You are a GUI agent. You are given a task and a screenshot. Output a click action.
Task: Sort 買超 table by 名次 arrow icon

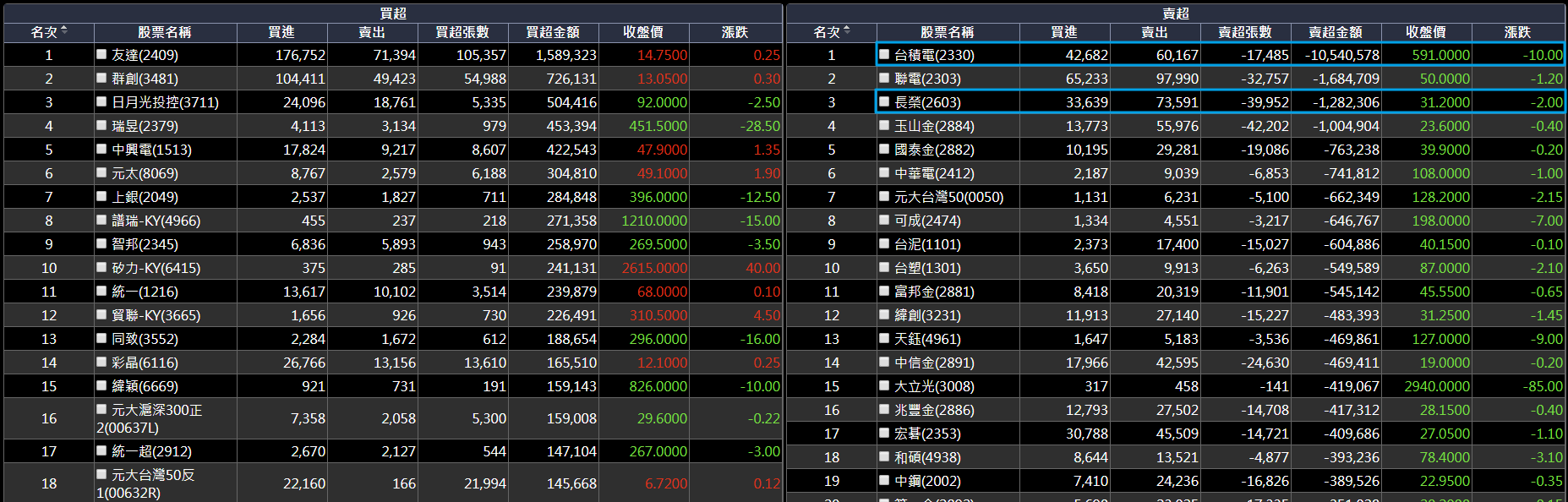64,31
